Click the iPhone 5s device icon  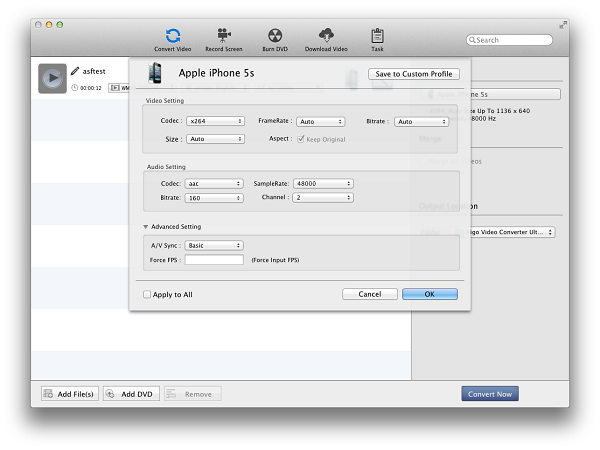155,73
